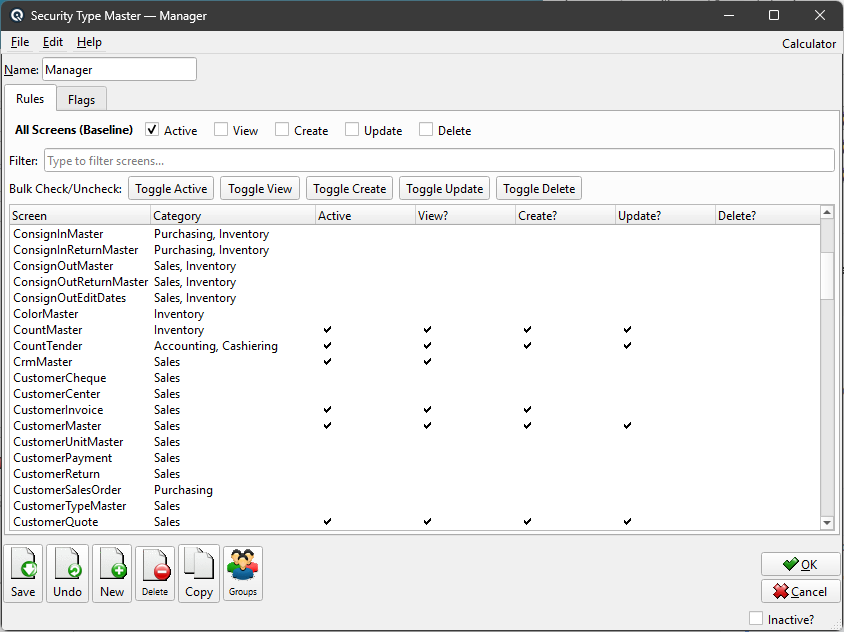Select the ConsignInMaster row
The height and width of the screenshot is (632, 844).
click(415, 234)
